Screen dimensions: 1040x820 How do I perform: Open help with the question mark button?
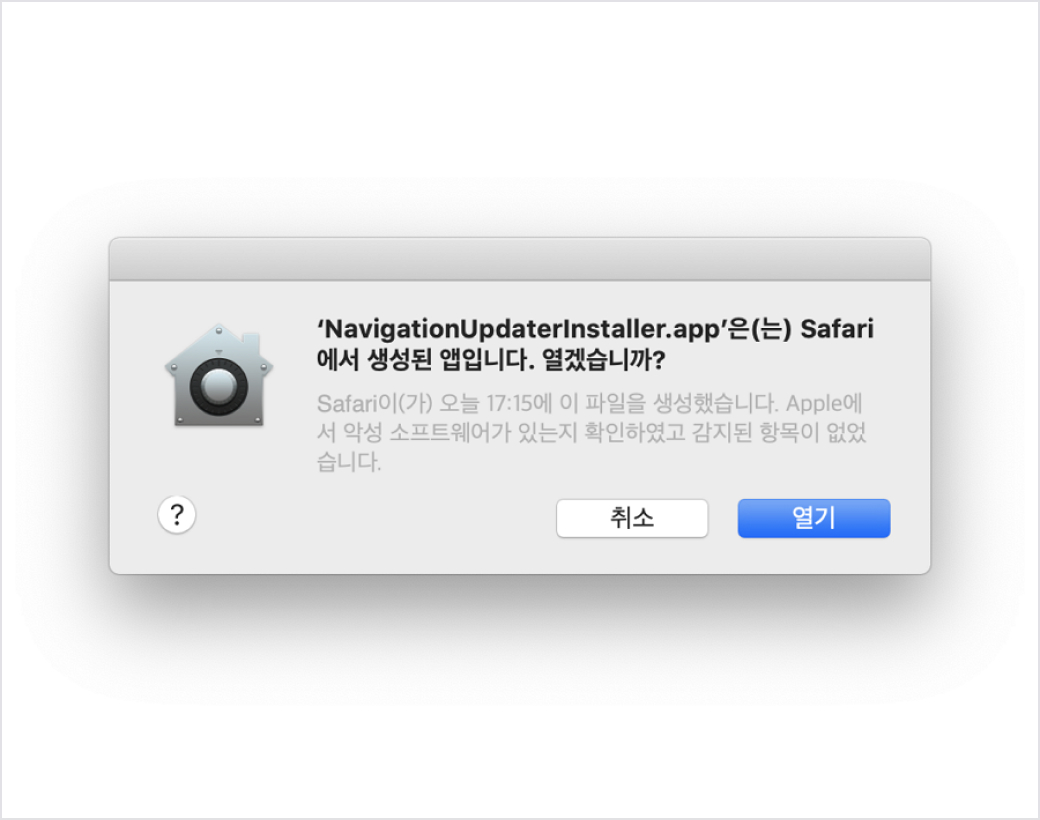[x=176, y=515]
